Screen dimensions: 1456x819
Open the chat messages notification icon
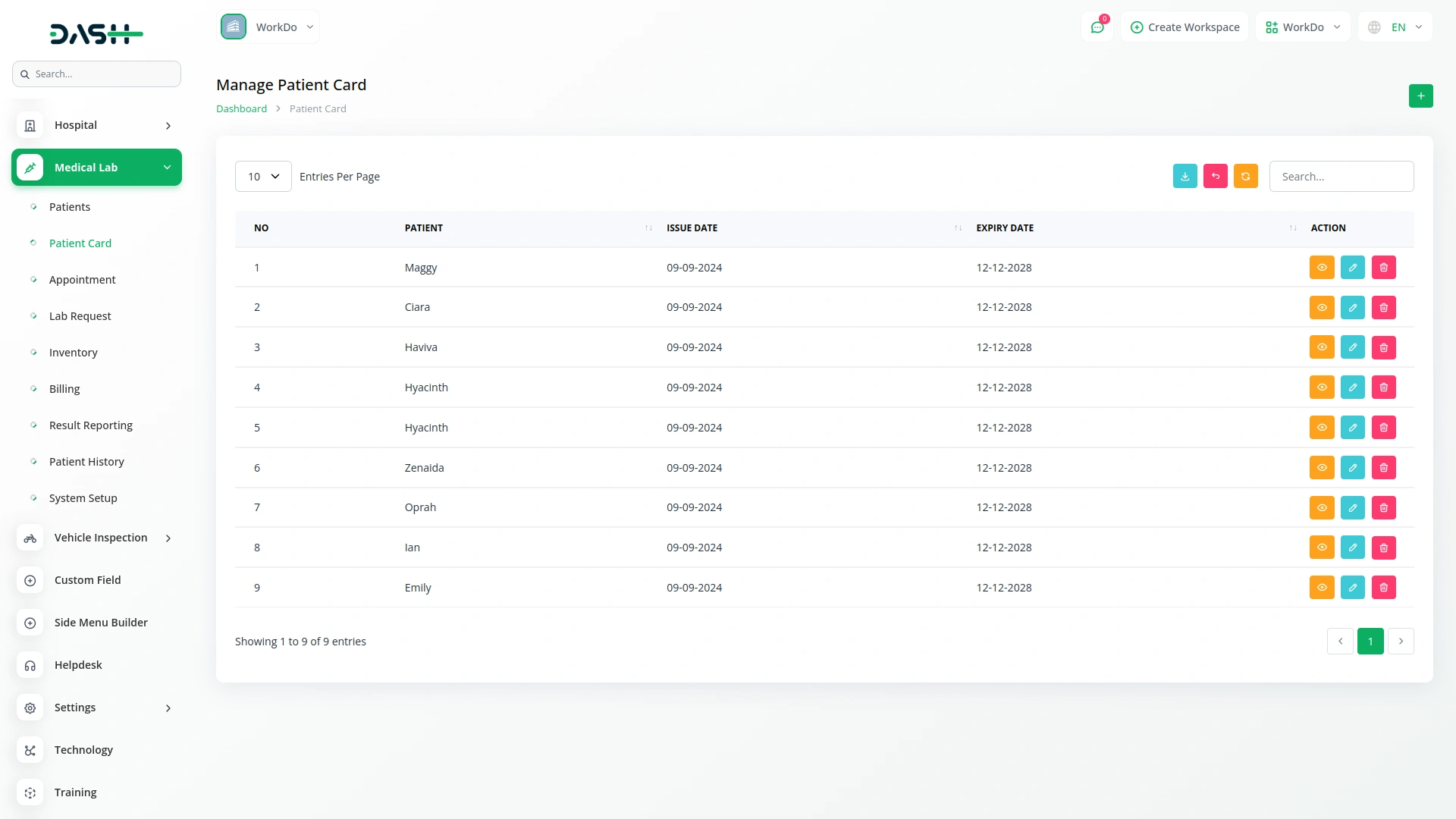1097,27
